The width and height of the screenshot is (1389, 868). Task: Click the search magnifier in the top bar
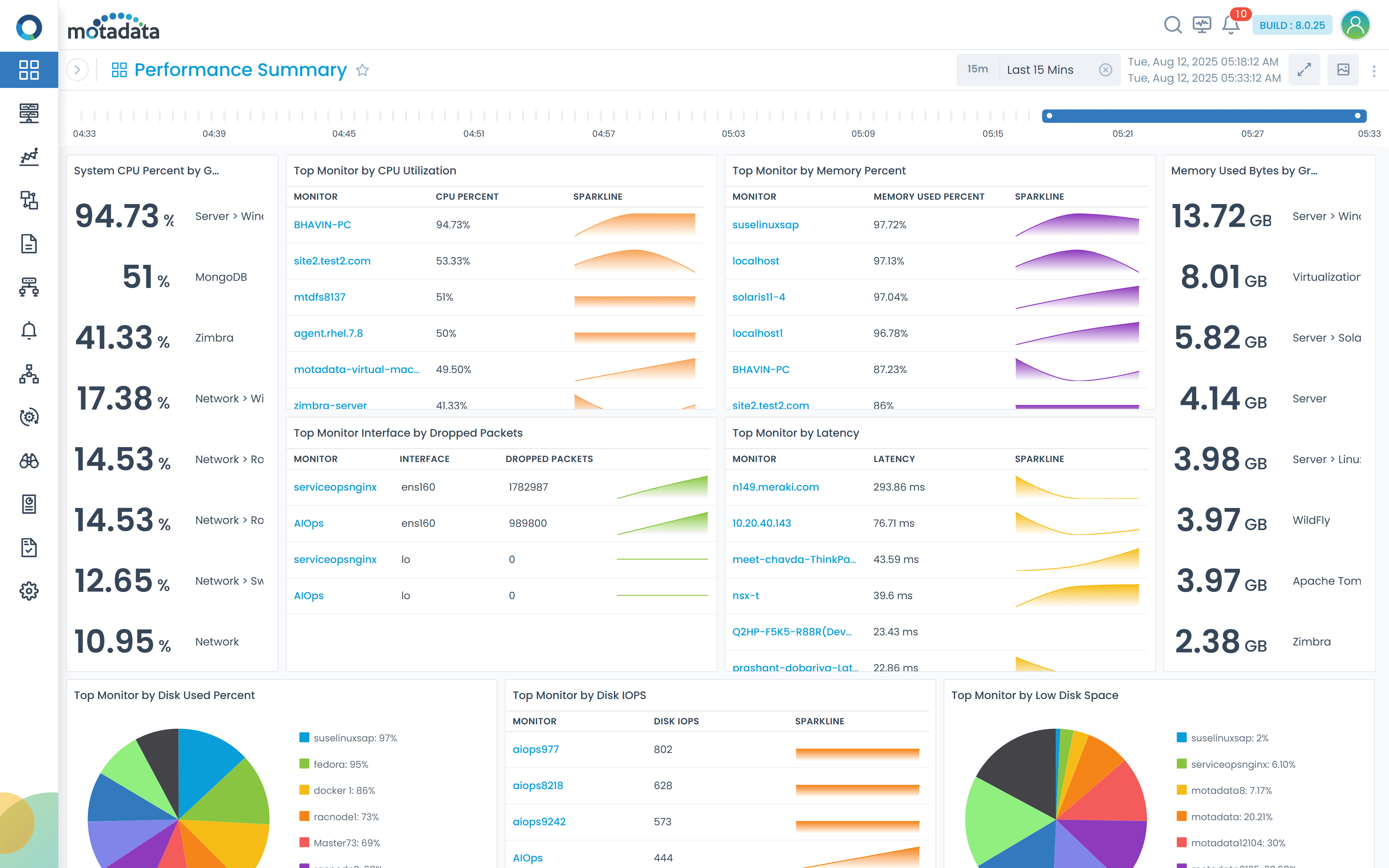pos(1173,25)
